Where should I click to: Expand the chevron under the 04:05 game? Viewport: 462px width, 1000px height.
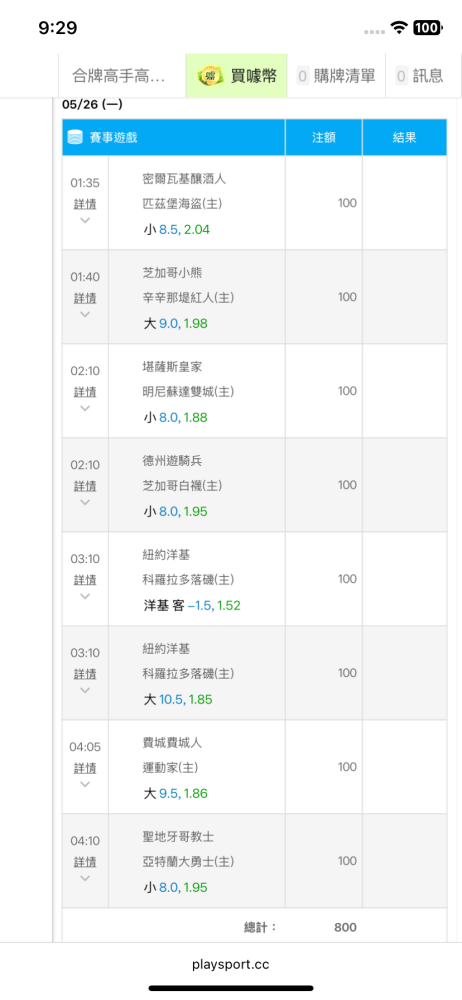point(85,784)
